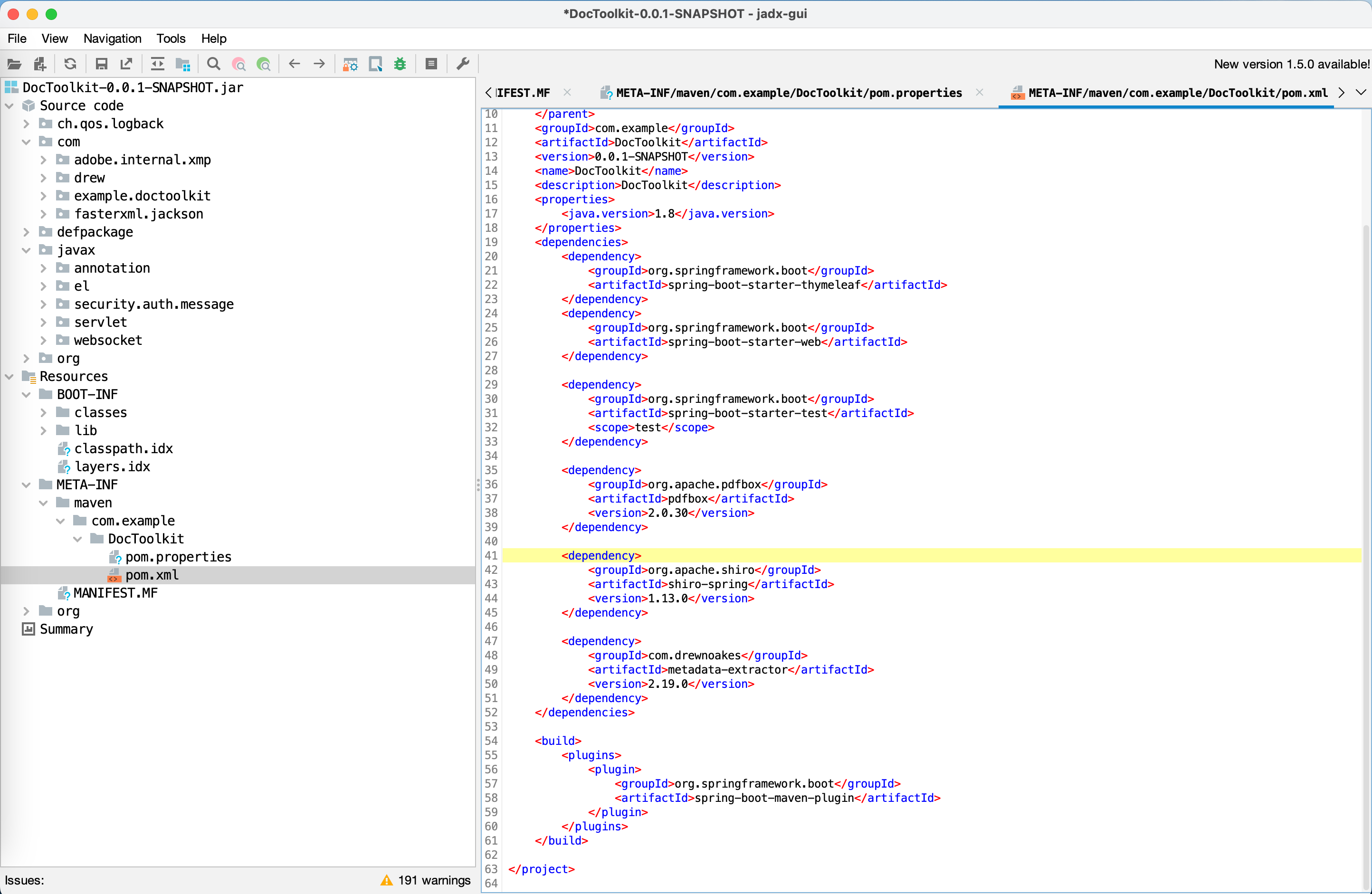Viewport: 1372px width, 894px height.
Task: Collapse the javax package
Action: click(x=26, y=250)
